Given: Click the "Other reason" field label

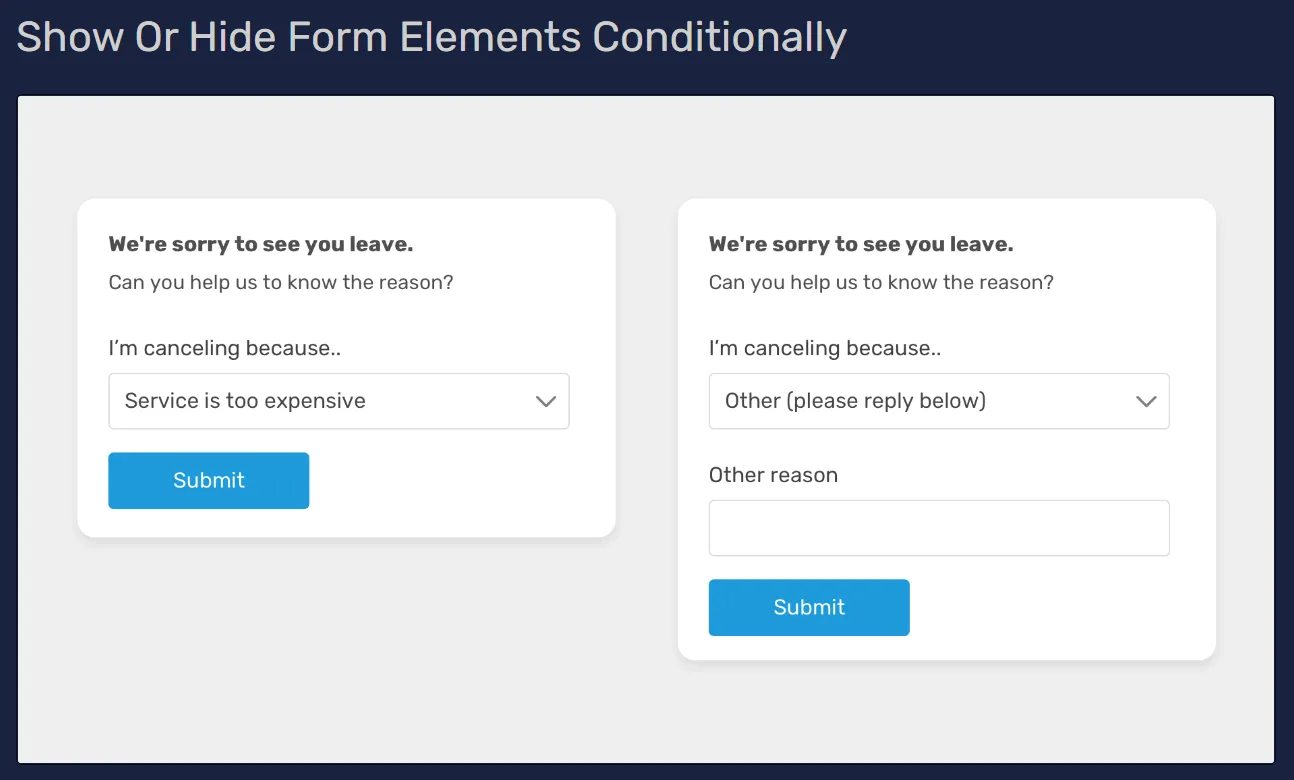Looking at the screenshot, I should point(773,475).
